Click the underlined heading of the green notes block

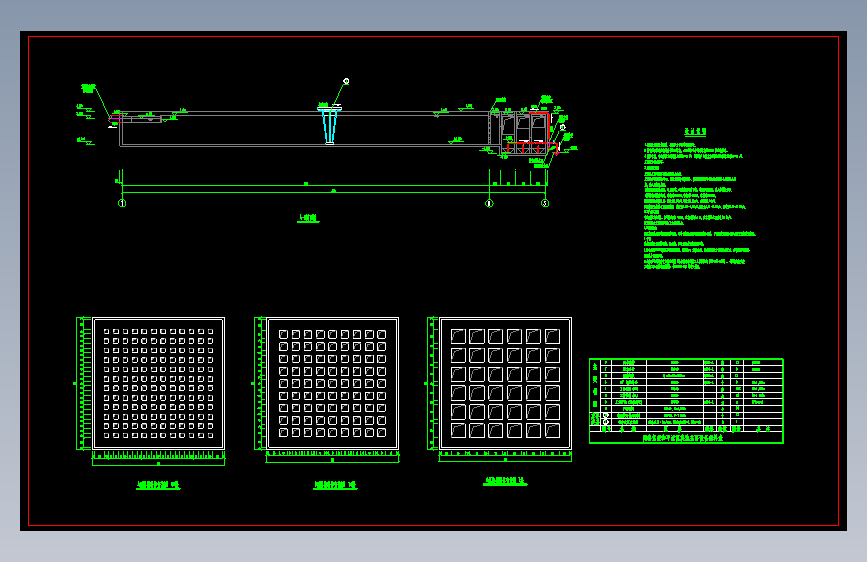(x=695, y=132)
